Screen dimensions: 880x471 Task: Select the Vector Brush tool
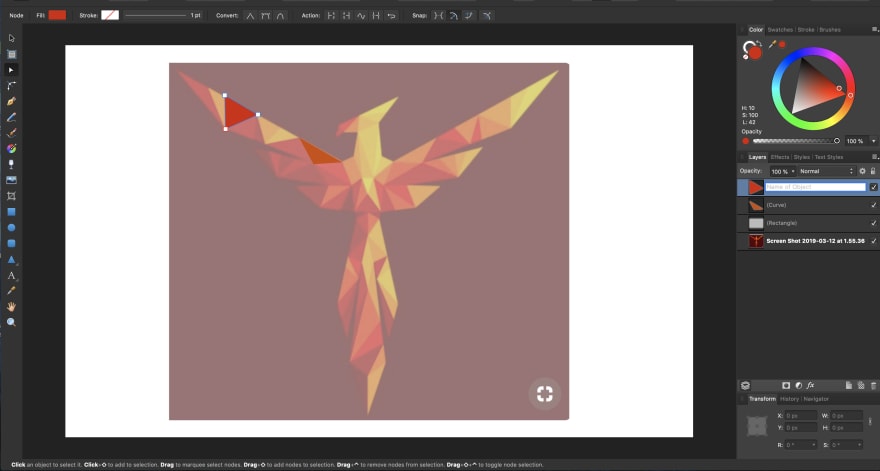coord(11,133)
